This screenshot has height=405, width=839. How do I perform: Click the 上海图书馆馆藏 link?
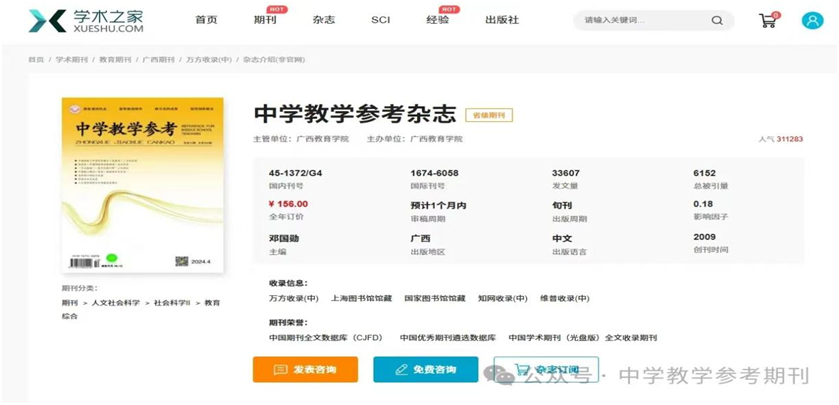coord(361,299)
